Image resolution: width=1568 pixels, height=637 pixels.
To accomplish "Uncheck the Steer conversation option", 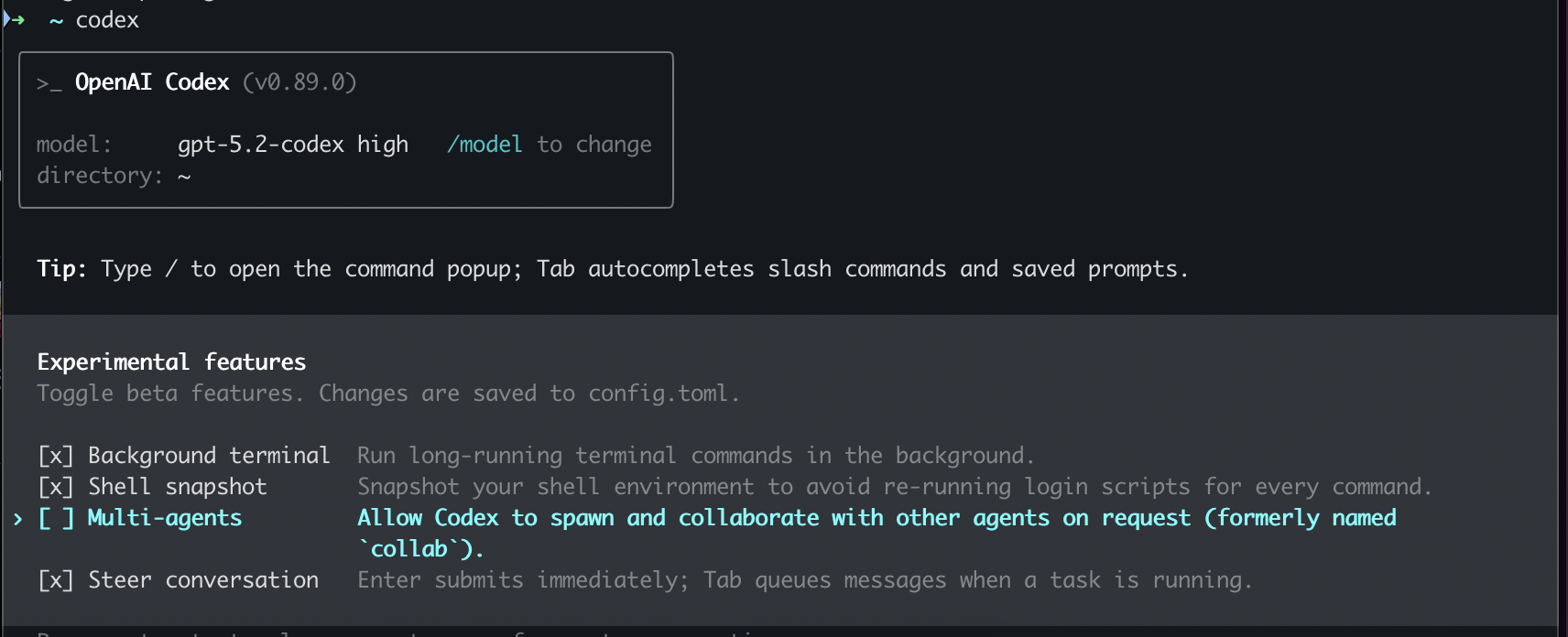I will [x=55, y=579].
